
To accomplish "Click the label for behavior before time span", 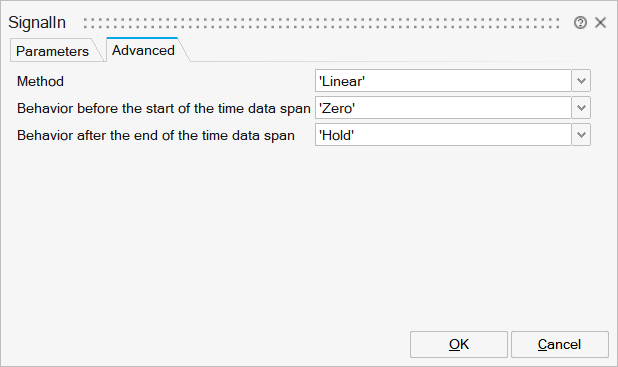I will [x=164, y=108].
